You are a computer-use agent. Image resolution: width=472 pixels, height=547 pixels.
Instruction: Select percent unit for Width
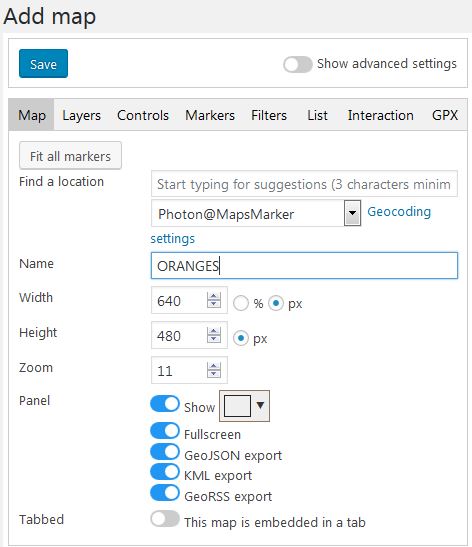(241, 303)
